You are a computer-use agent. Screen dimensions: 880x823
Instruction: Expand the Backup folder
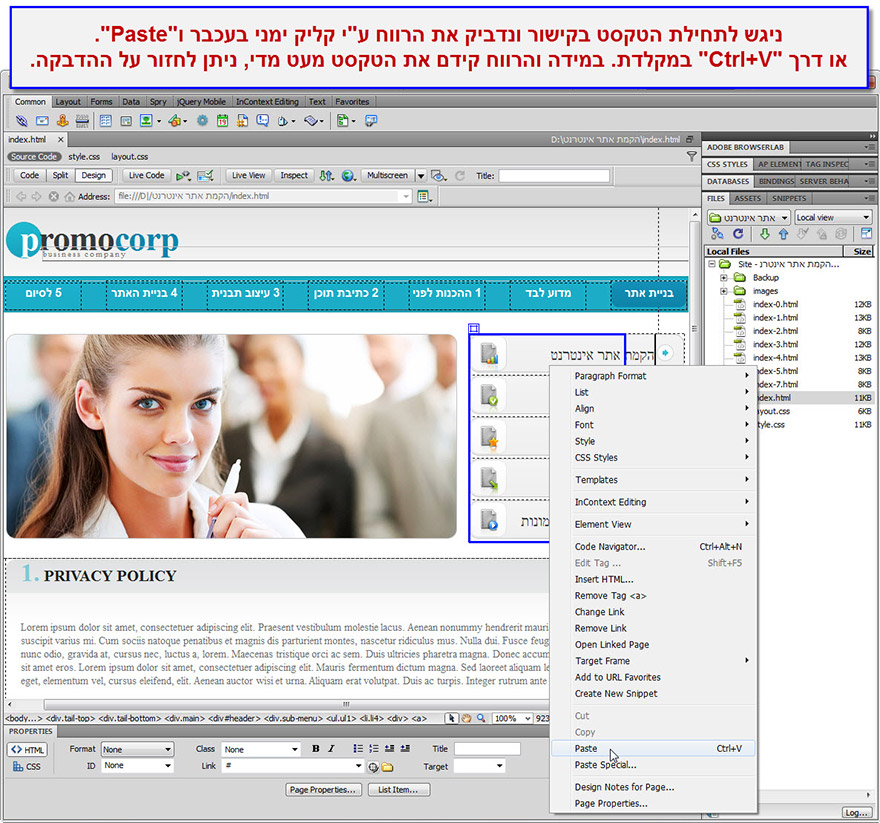(x=723, y=278)
